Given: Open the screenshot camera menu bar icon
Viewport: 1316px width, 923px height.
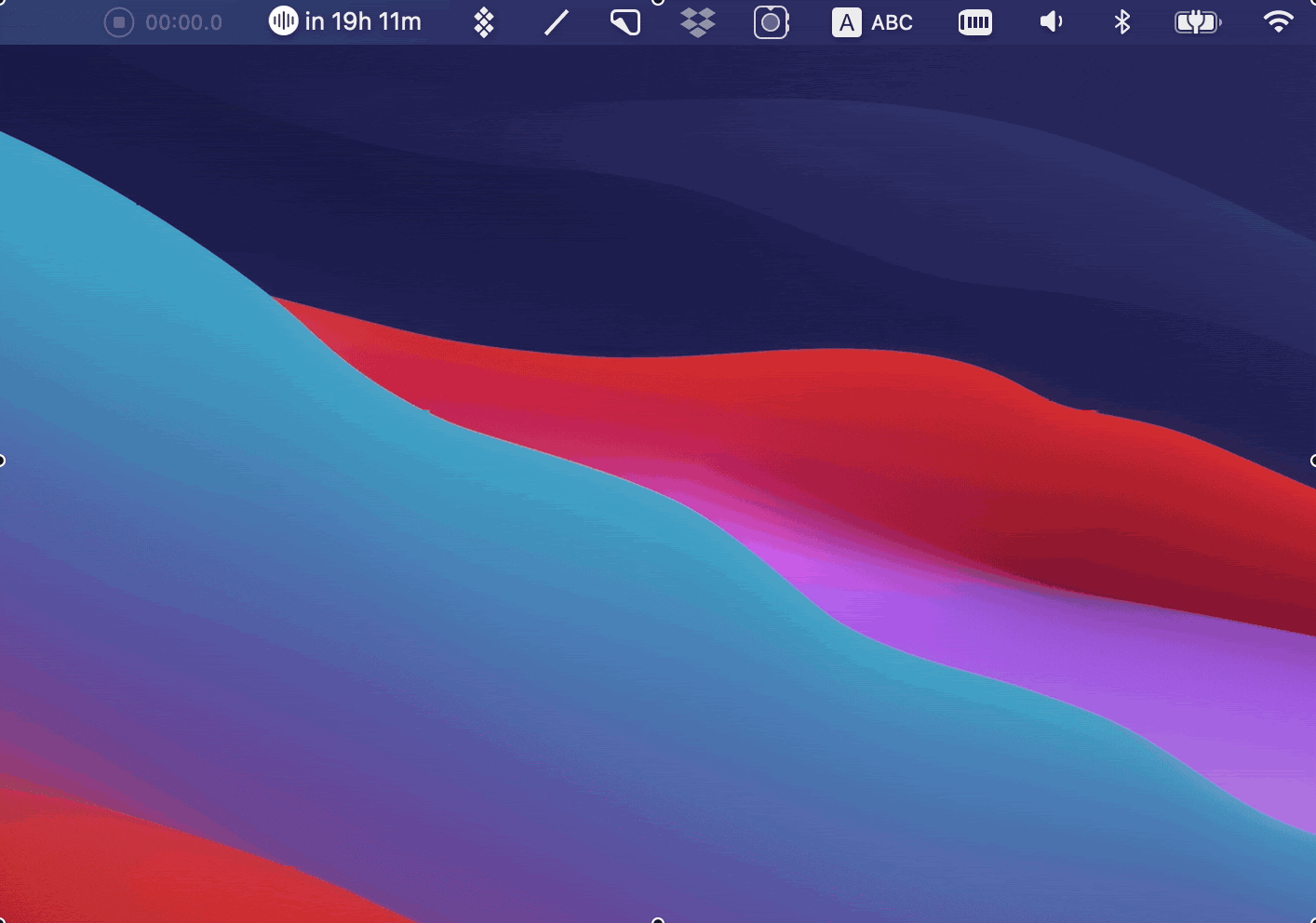Looking at the screenshot, I should 772,22.
